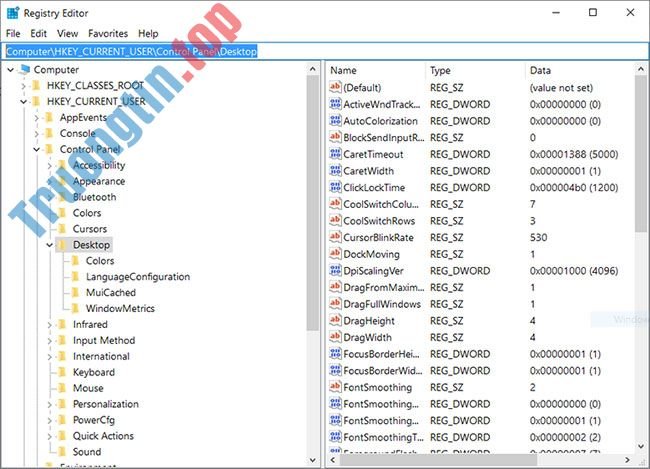Click the MuiCached folder icon
Image resolution: width=650 pixels, height=469 pixels.
pos(75,292)
